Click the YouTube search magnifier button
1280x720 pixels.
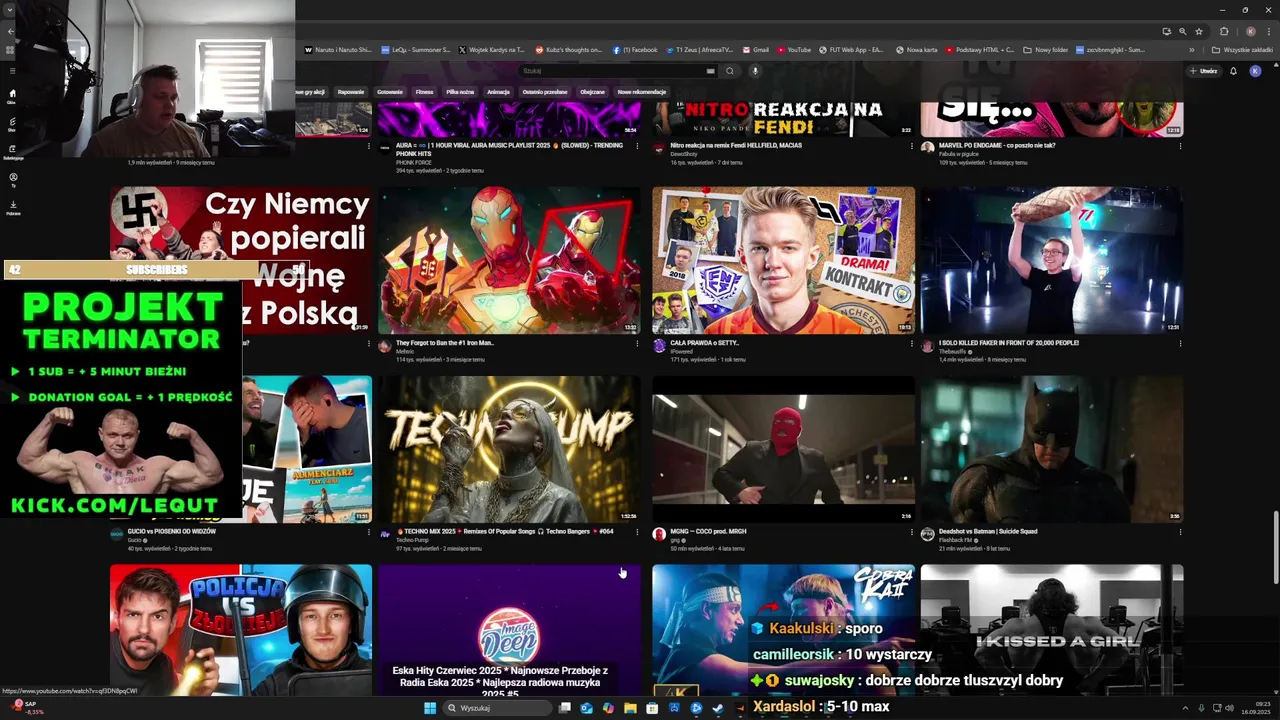tap(730, 71)
